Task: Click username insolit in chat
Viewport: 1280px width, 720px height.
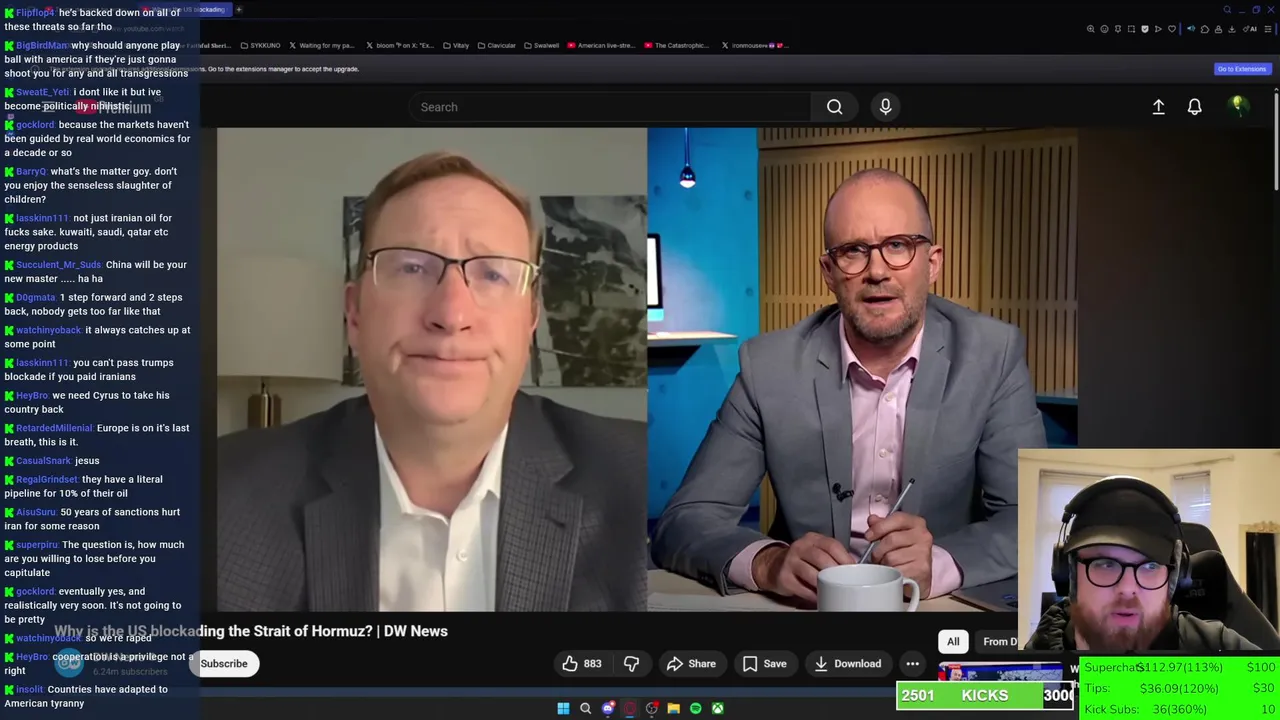Action: click(x=30, y=689)
